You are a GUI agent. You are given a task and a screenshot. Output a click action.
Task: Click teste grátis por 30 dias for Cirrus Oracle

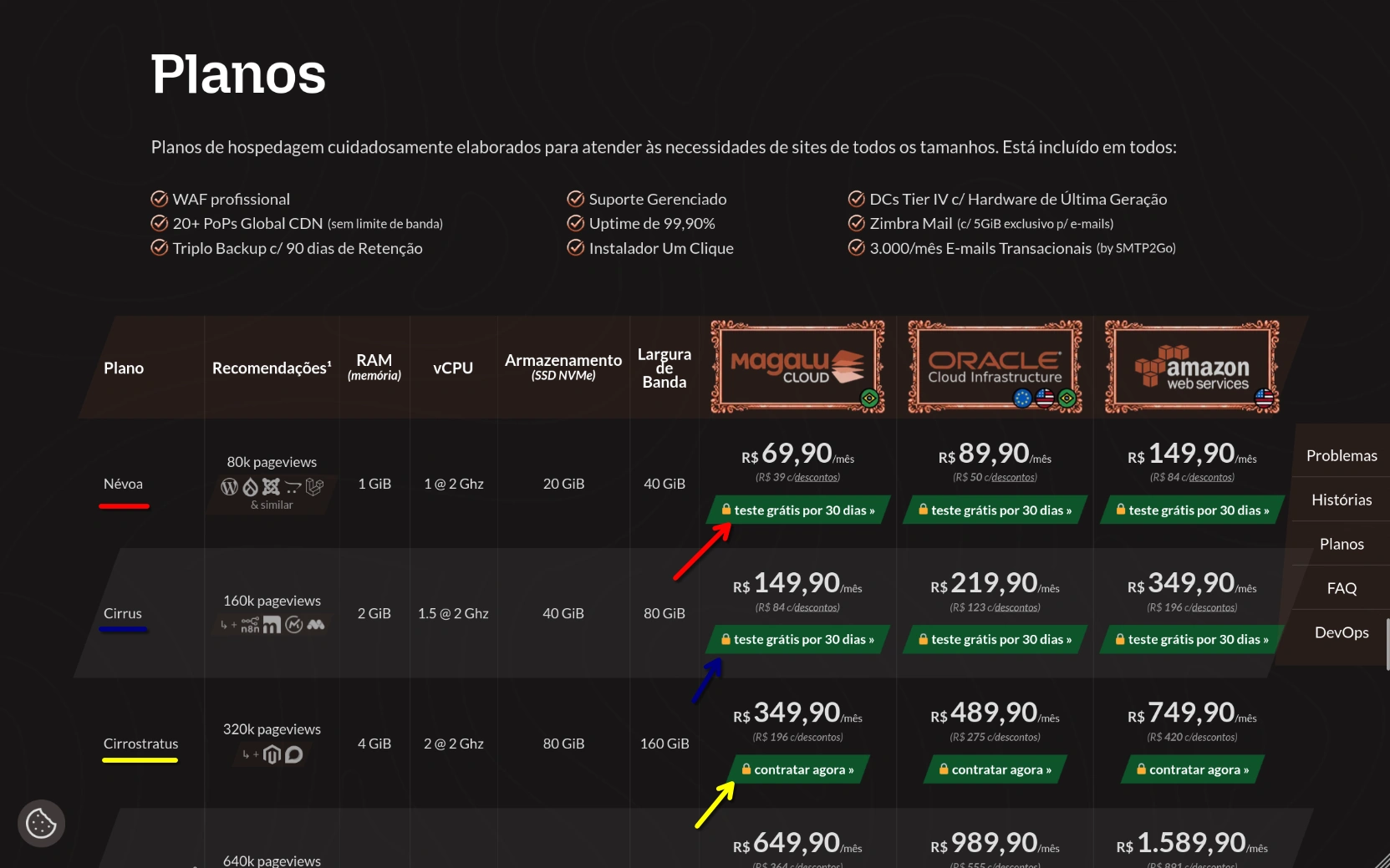pos(995,639)
